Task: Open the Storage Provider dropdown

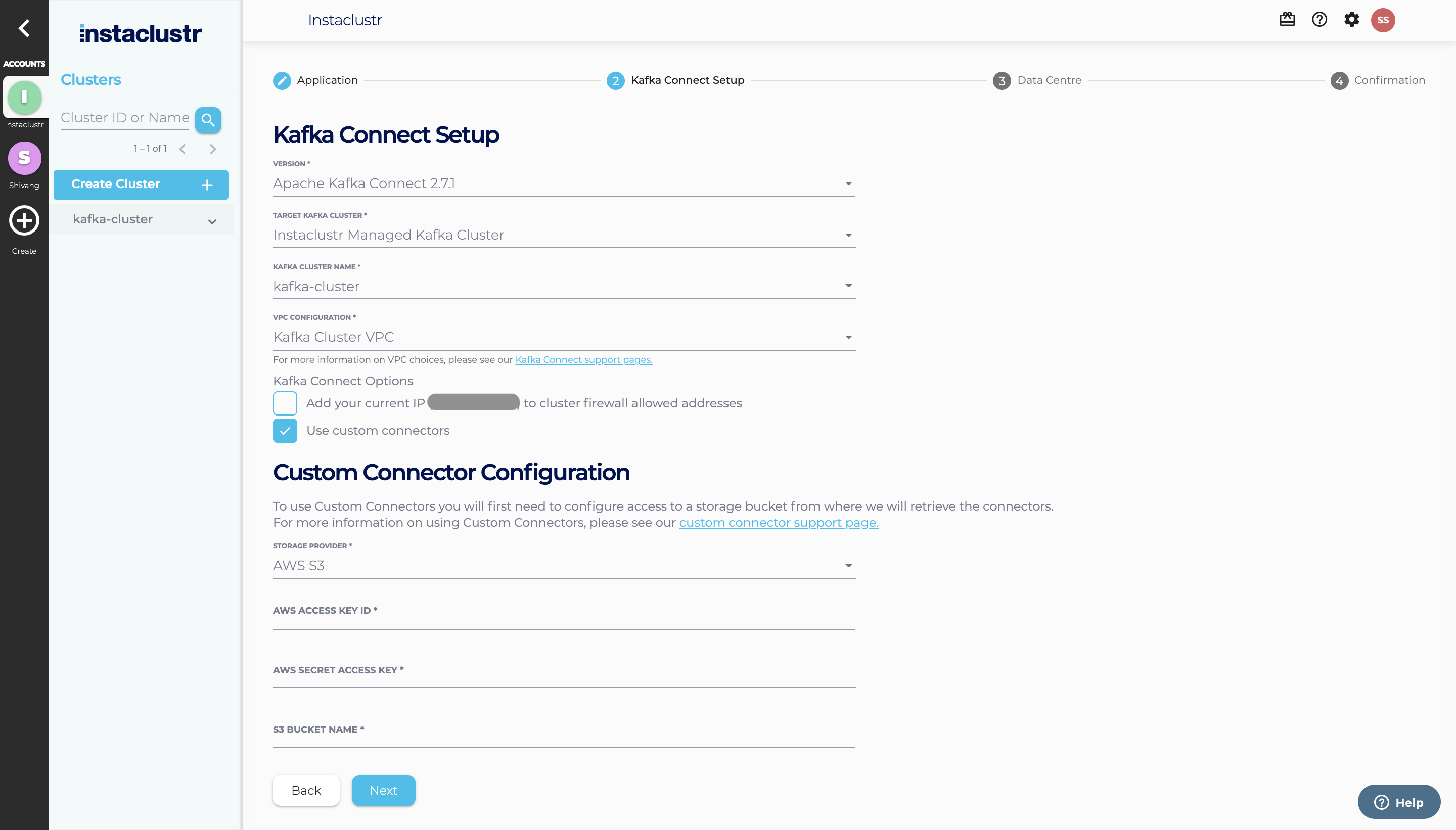Action: (x=564, y=566)
